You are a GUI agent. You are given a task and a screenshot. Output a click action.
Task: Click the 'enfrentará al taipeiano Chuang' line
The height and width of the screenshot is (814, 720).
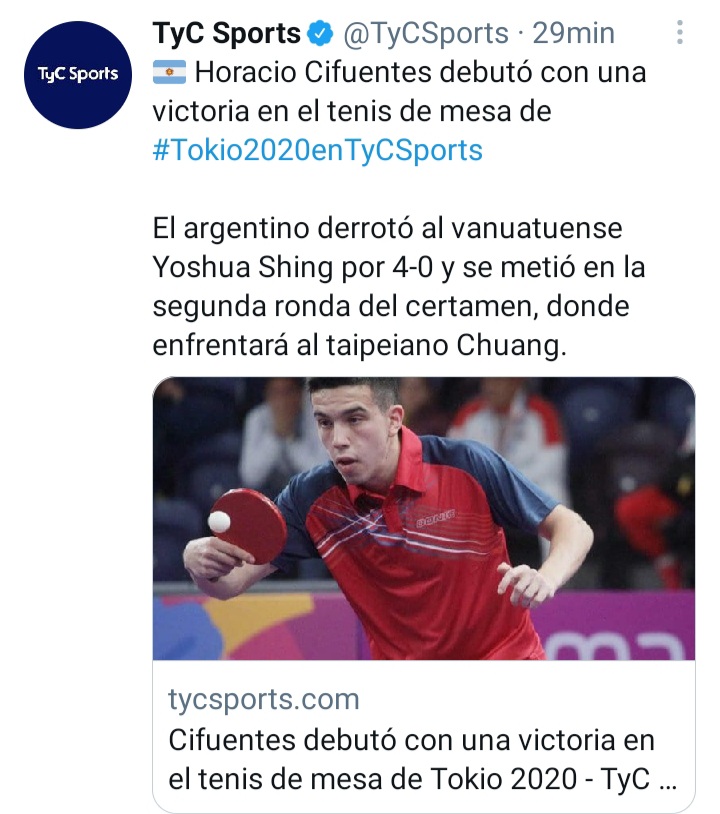click(x=359, y=345)
